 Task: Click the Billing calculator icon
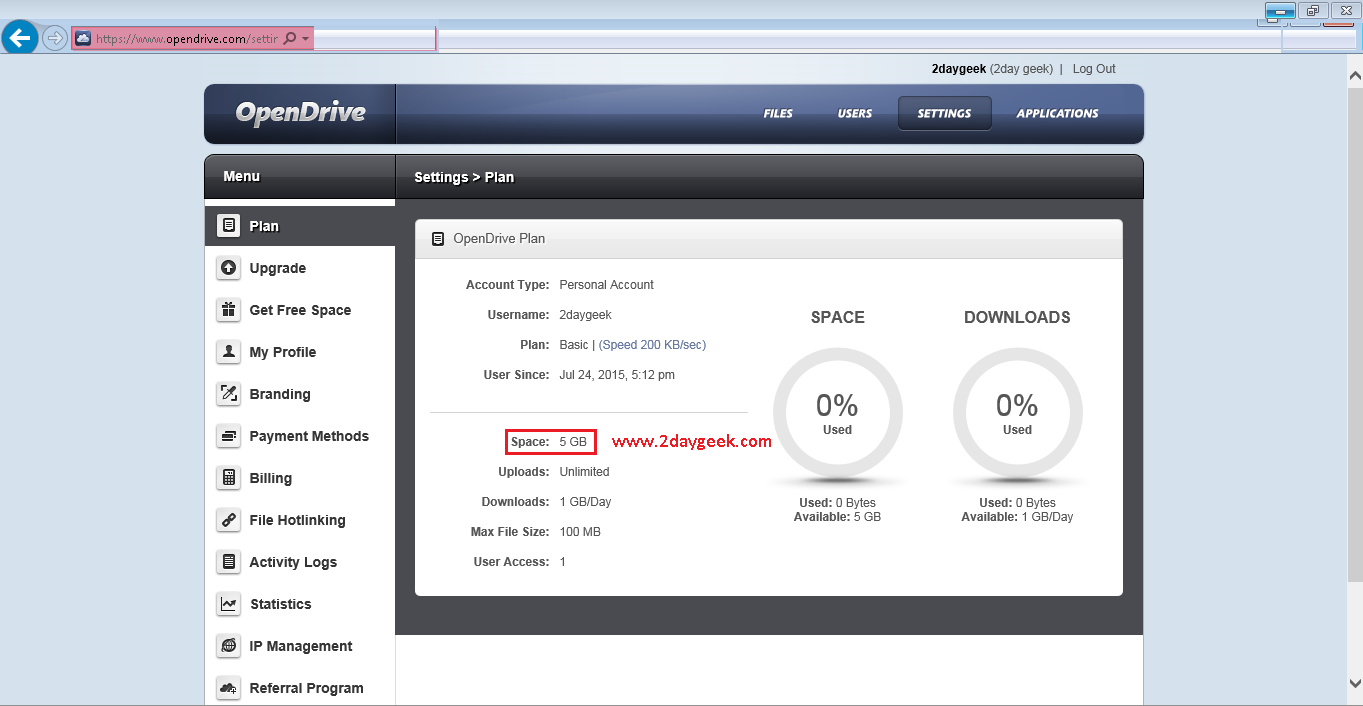click(x=229, y=477)
